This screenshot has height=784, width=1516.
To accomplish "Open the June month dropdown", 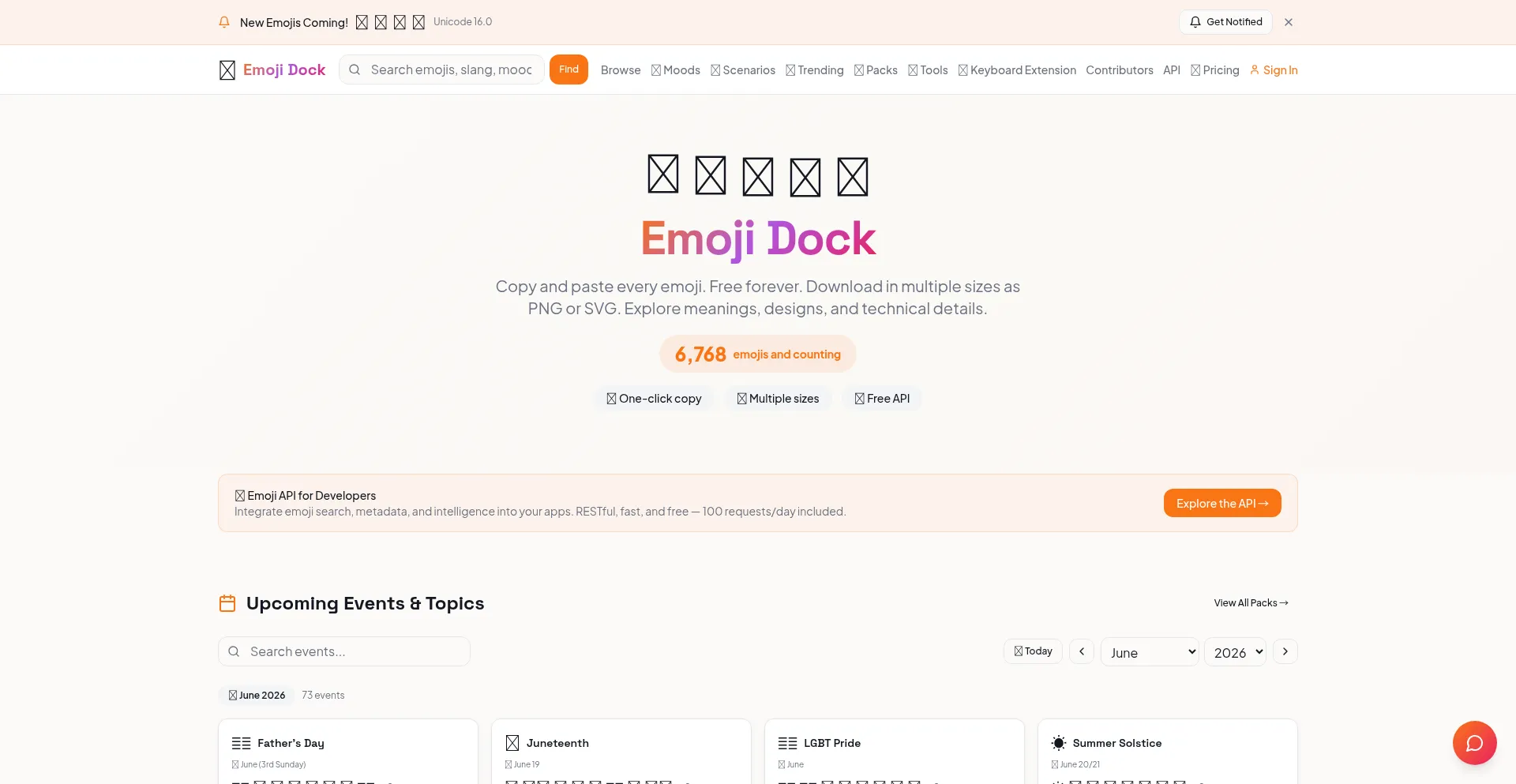I will click(x=1150, y=652).
